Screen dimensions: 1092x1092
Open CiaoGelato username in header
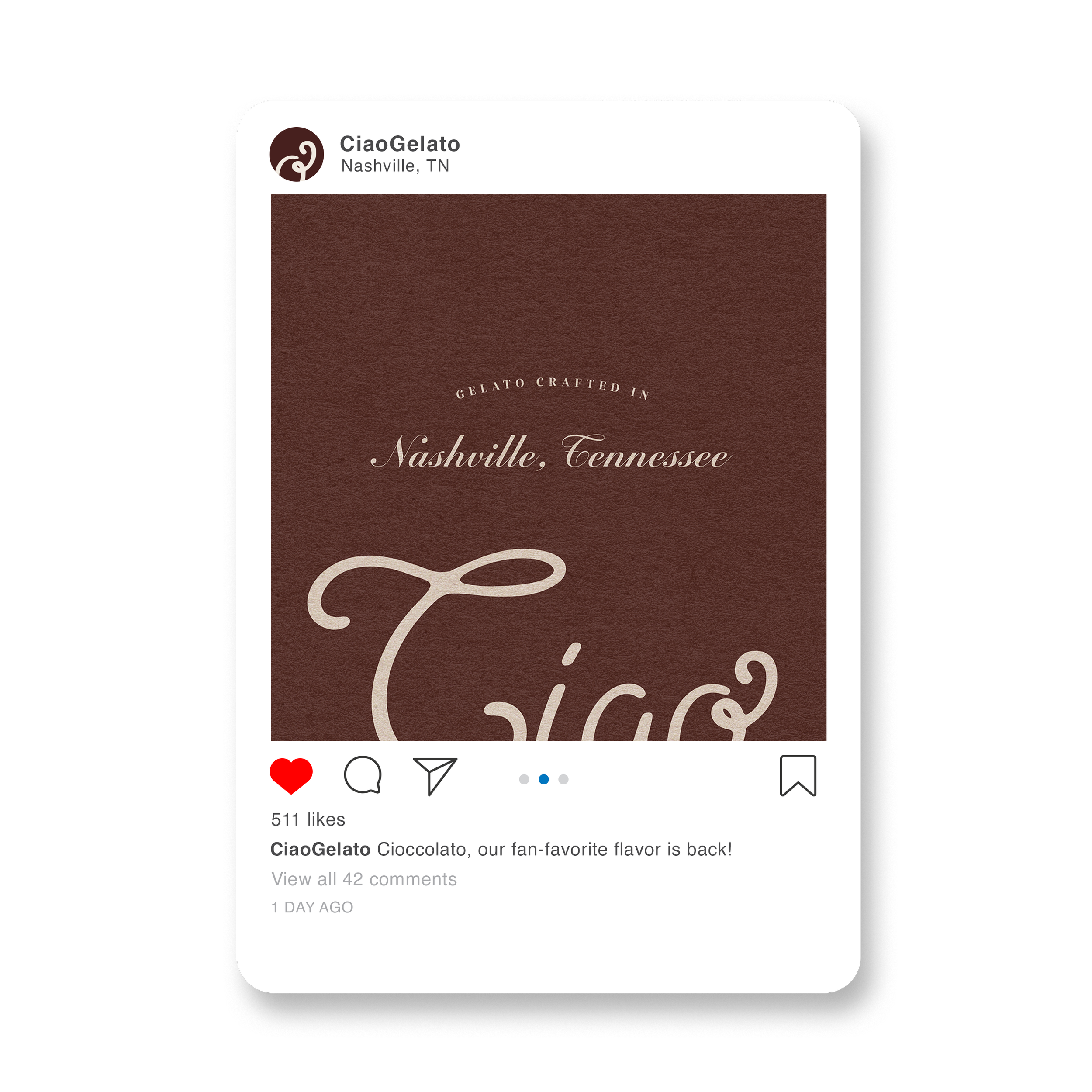click(400, 144)
